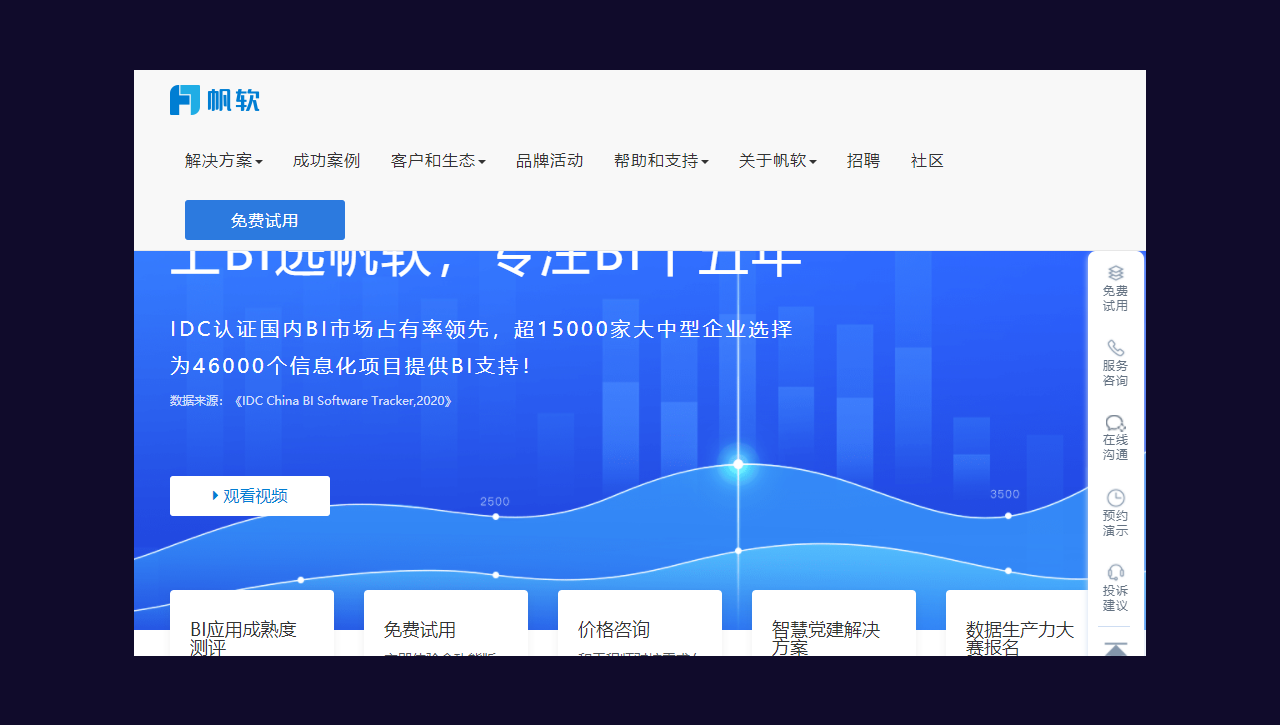This screenshot has height=725, width=1280.
Task: Expand the 客户和生态 dropdown menu
Action: pos(438,161)
